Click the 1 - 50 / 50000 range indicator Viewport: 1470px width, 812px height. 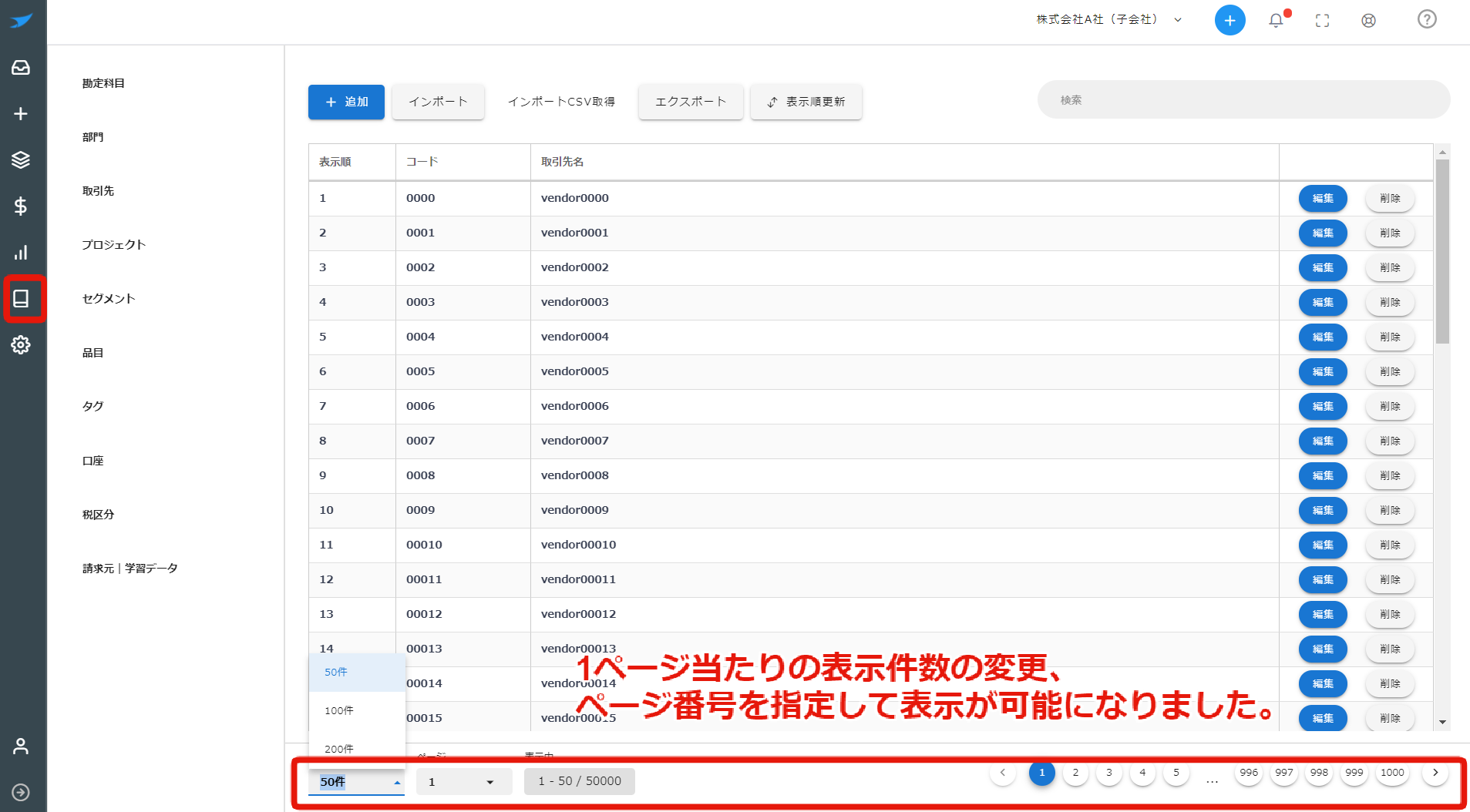point(580,781)
